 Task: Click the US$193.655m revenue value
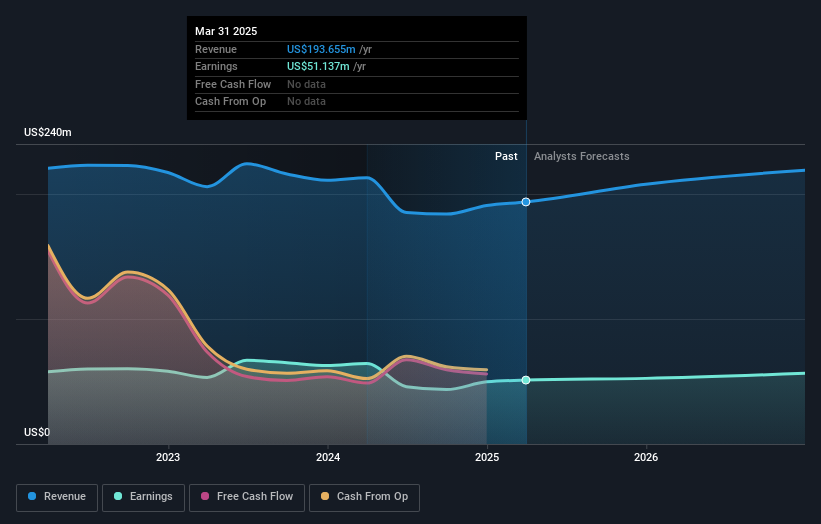tap(321, 49)
